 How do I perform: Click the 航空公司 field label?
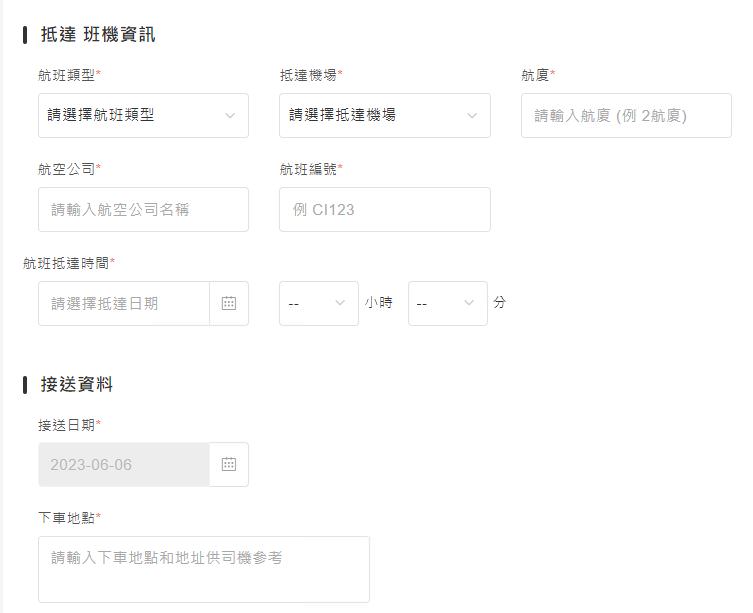coord(66,169)
